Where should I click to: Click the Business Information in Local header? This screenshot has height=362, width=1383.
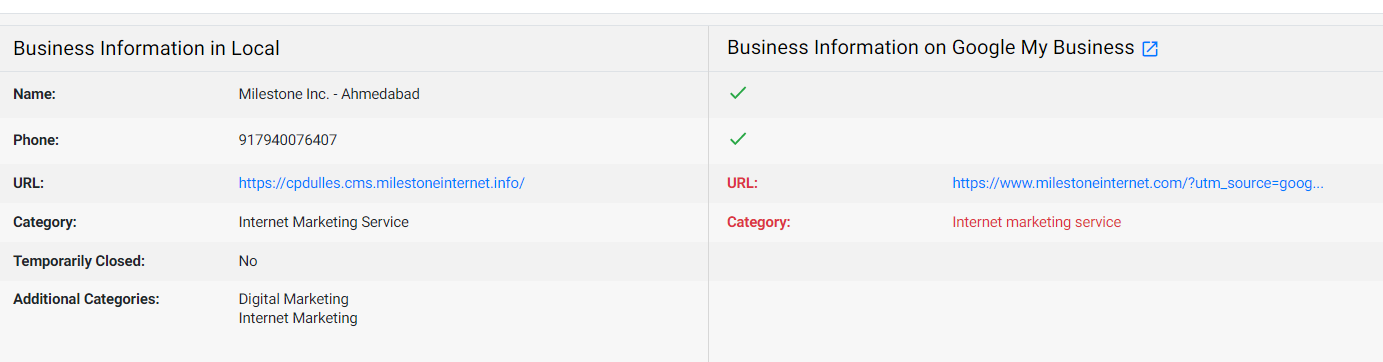point(146,48)
